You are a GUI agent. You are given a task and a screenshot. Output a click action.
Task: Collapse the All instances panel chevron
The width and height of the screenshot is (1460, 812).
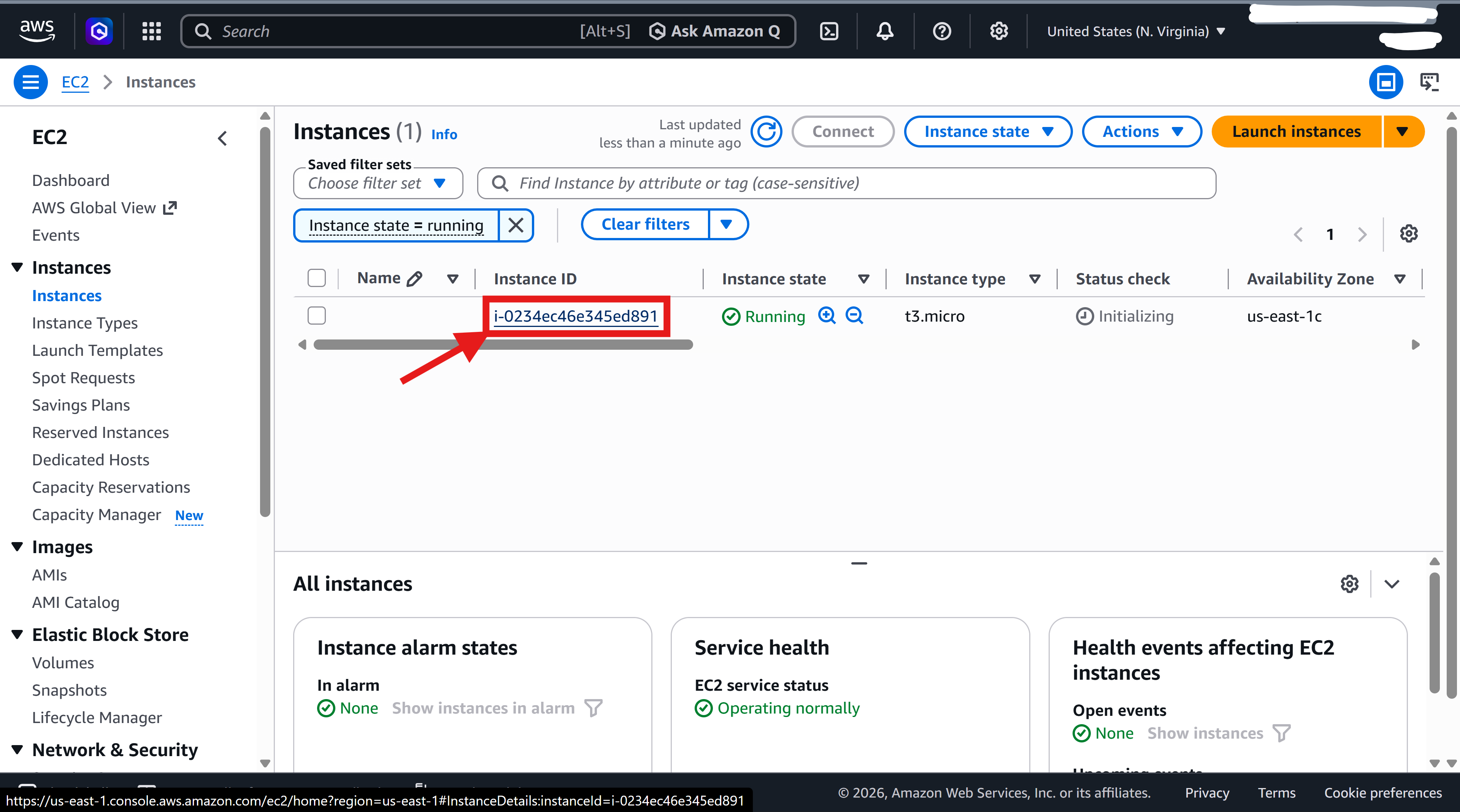click(1392, 584)
